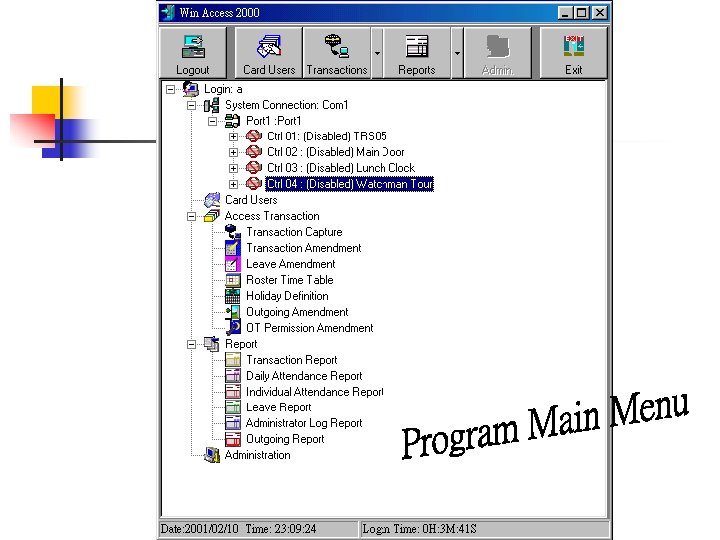Click the Leave Amendment icon
The image size is (720, 540).
click(x=233, y=264)
